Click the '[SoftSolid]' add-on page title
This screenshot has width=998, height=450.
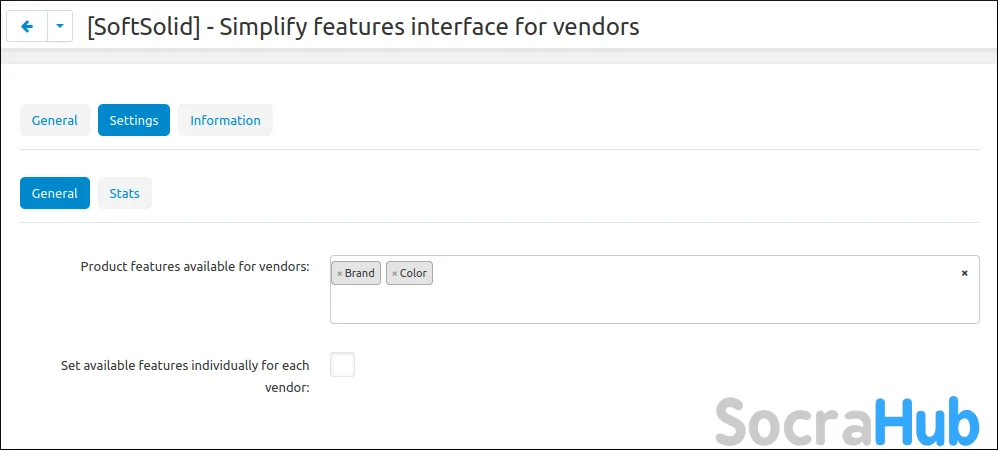point(363,27)
